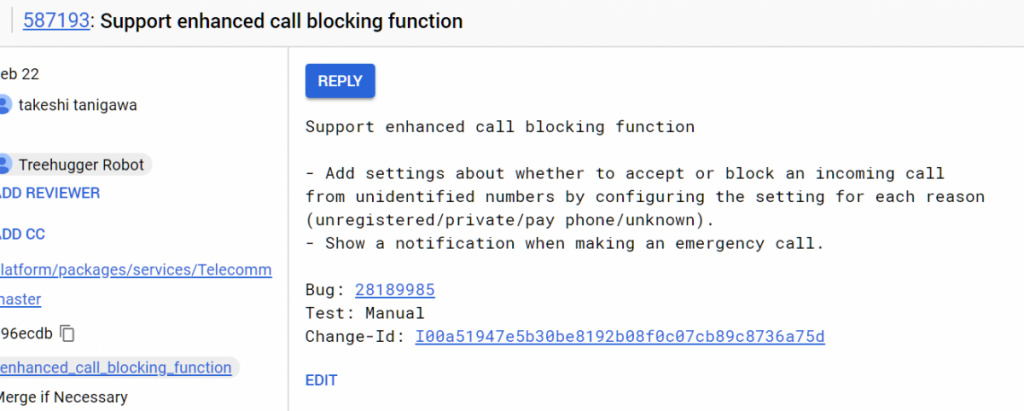The height and width of the screenshot is (411, 1024).
Task: Click takeshi tanigawa's avatar icon
Action: [x=5, y=105]
